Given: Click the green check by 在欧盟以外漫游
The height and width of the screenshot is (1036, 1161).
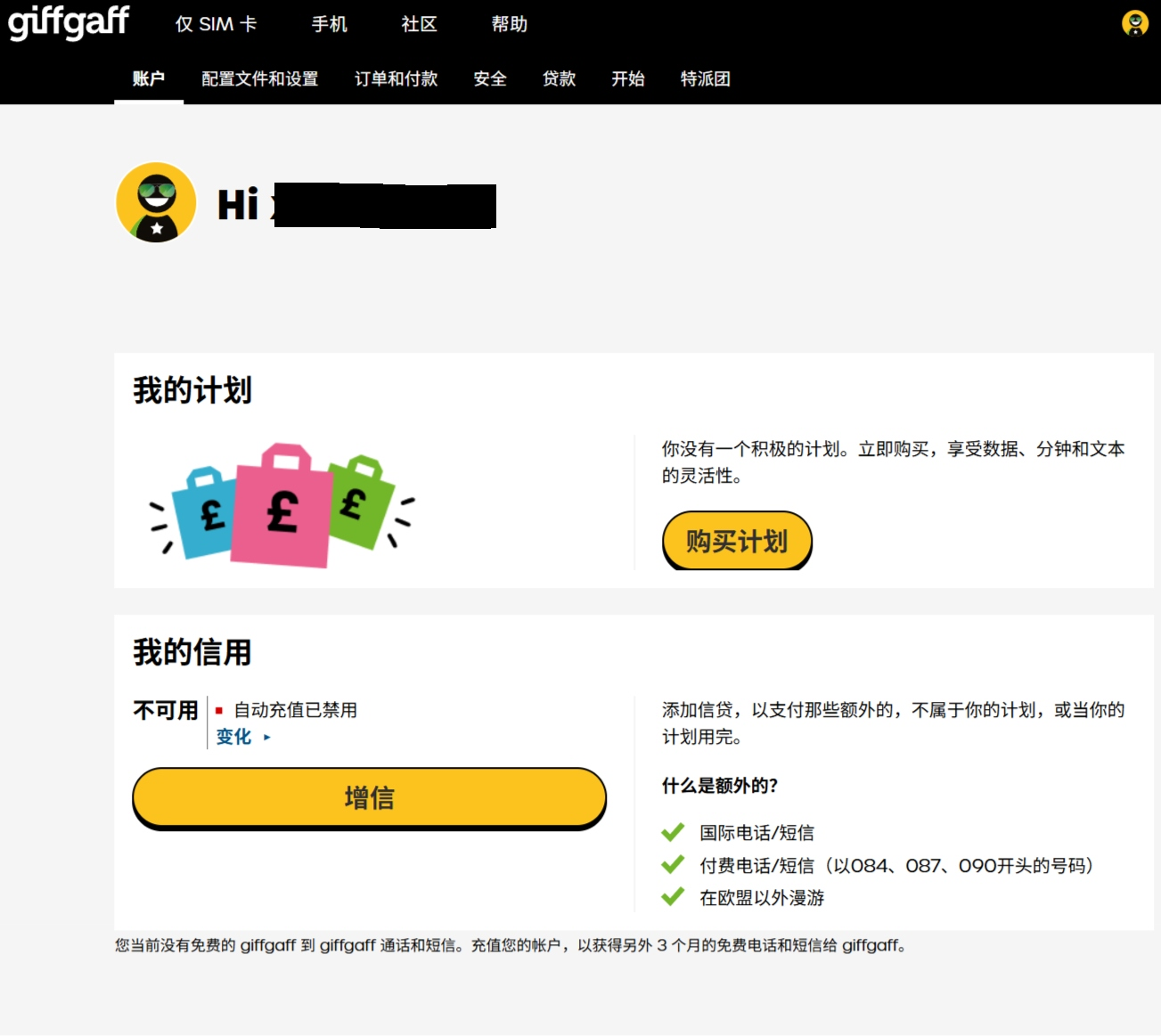Looking at the screenshot, I should click(673, 896).
